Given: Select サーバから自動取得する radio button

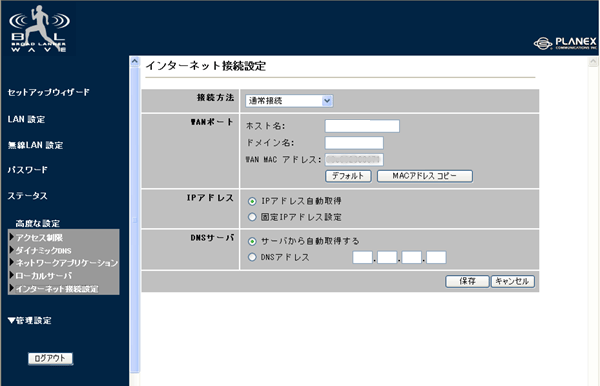Looking at the screenshot, I should coord(252,241).
